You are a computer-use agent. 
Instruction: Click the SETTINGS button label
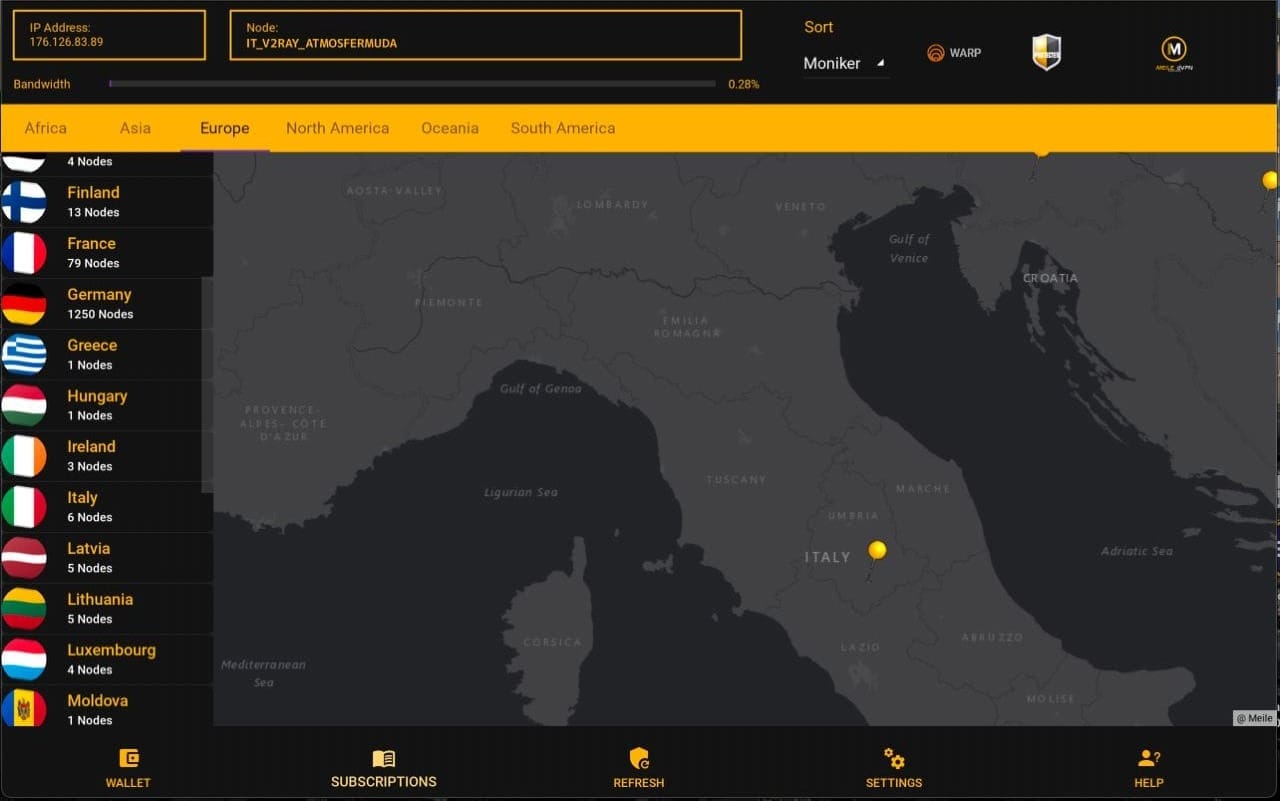(x=894, y=783)
